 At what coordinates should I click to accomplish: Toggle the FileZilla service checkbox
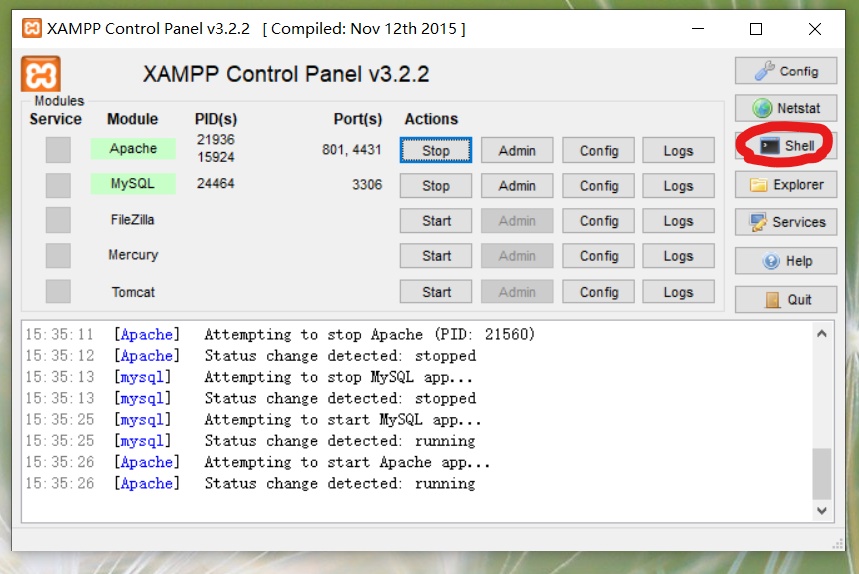point(58,220)
